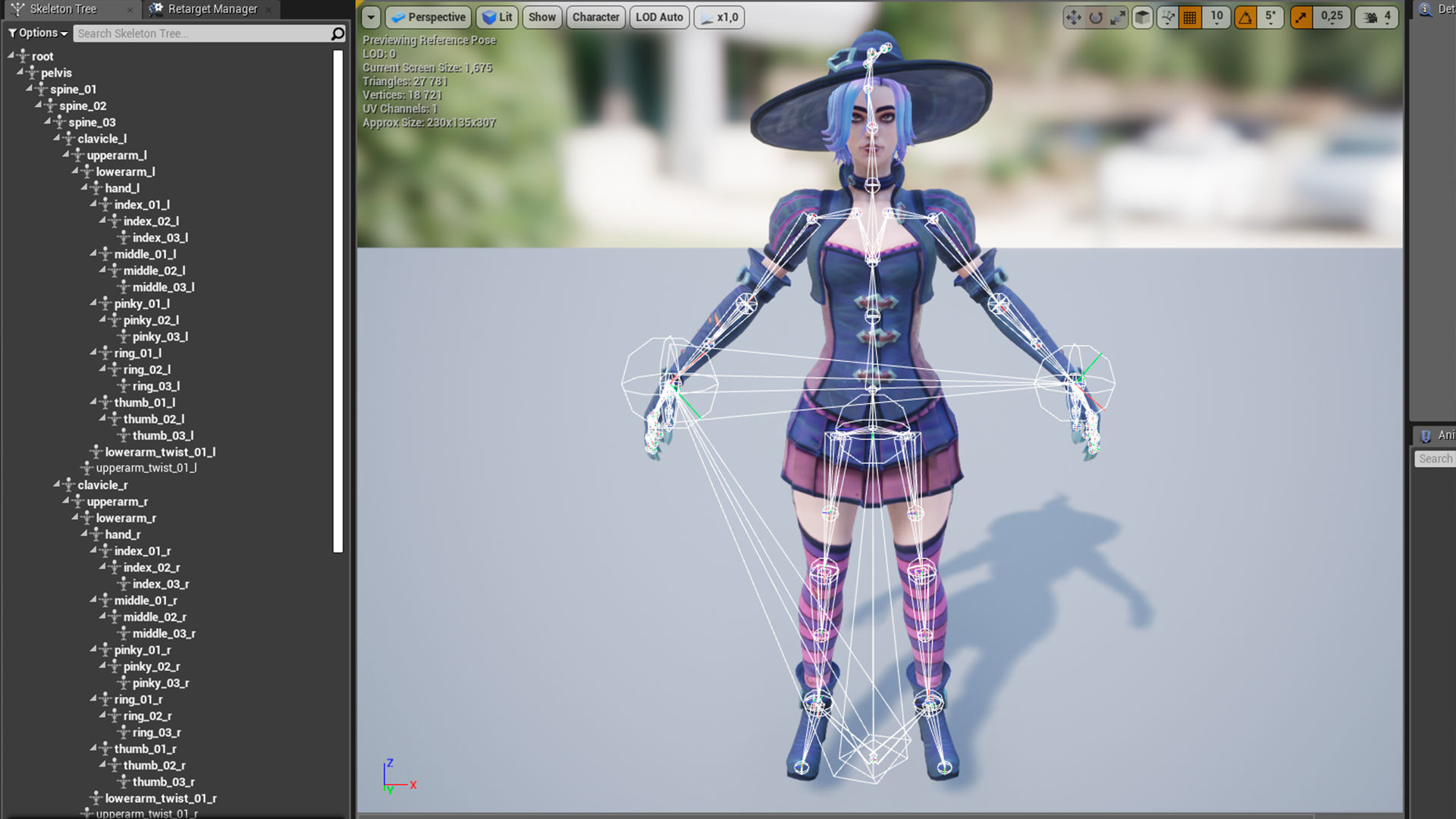Click the surface snapping icon
The height and width of the screenshot is (819, 1456).
[1168, 17]
